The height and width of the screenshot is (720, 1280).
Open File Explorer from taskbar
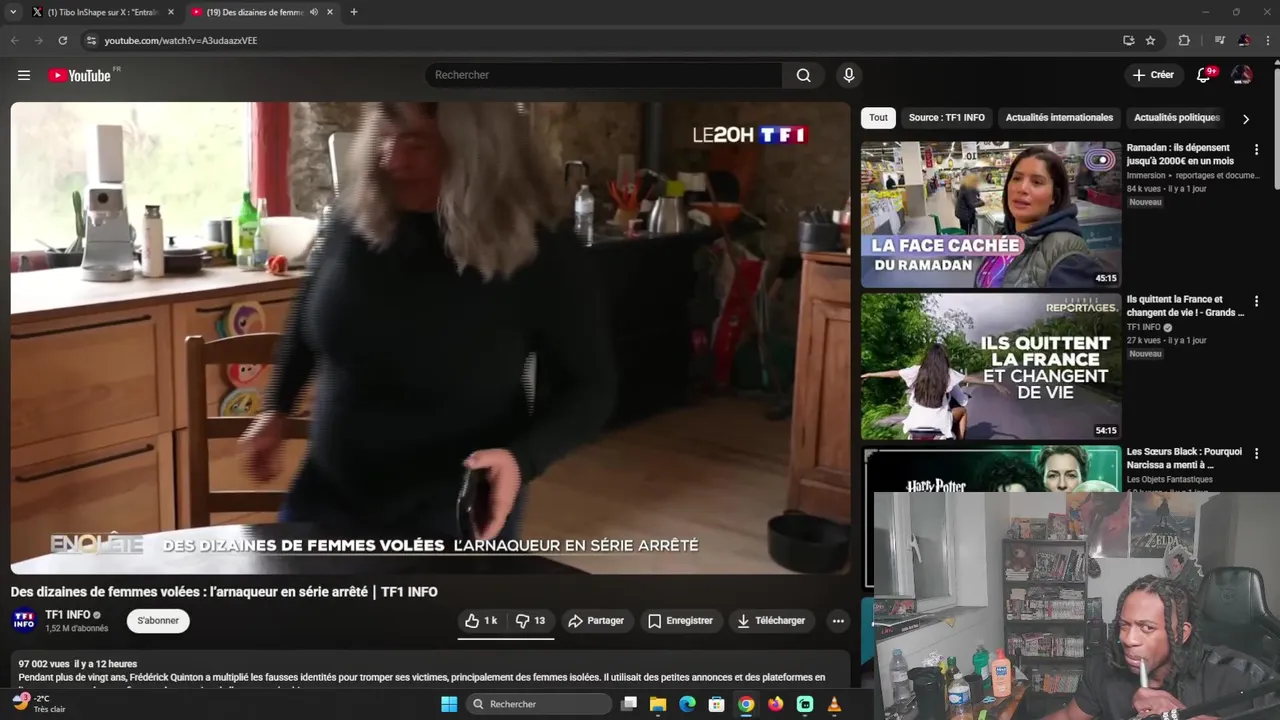tap(658, 704)
